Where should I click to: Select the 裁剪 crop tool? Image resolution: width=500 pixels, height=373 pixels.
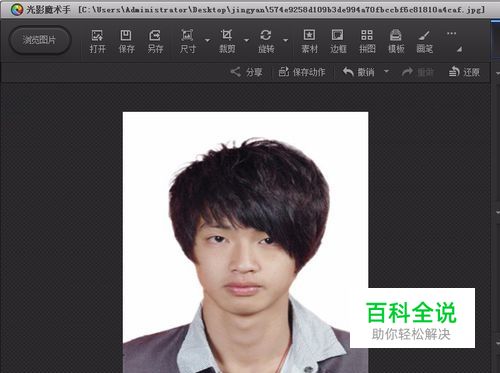(x=227, y=41)
